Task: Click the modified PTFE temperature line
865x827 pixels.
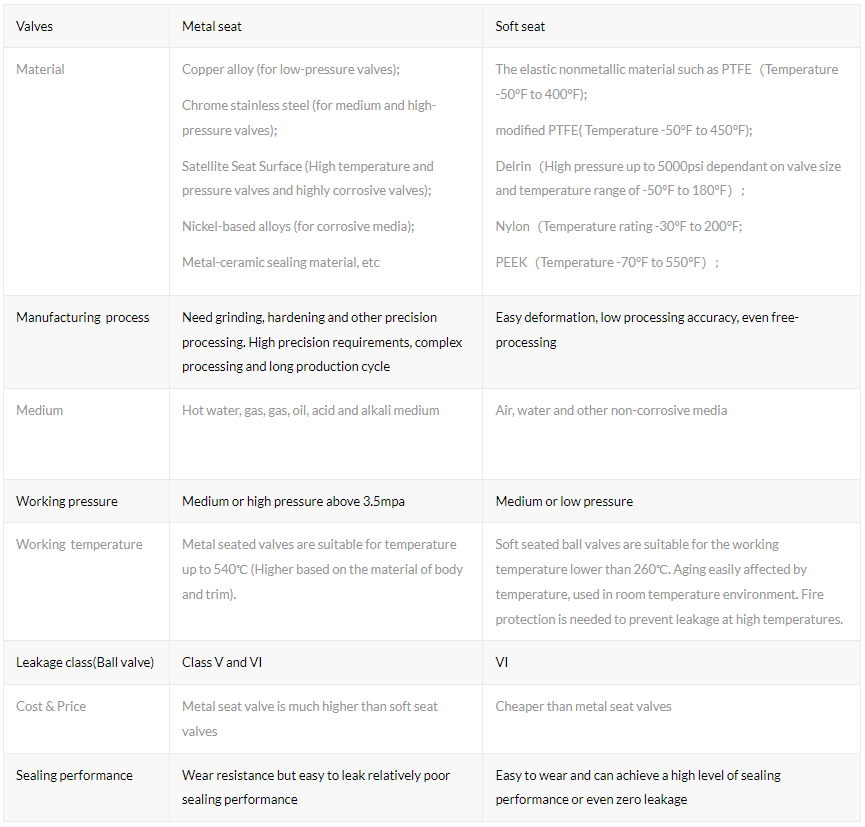Action: 624,130
